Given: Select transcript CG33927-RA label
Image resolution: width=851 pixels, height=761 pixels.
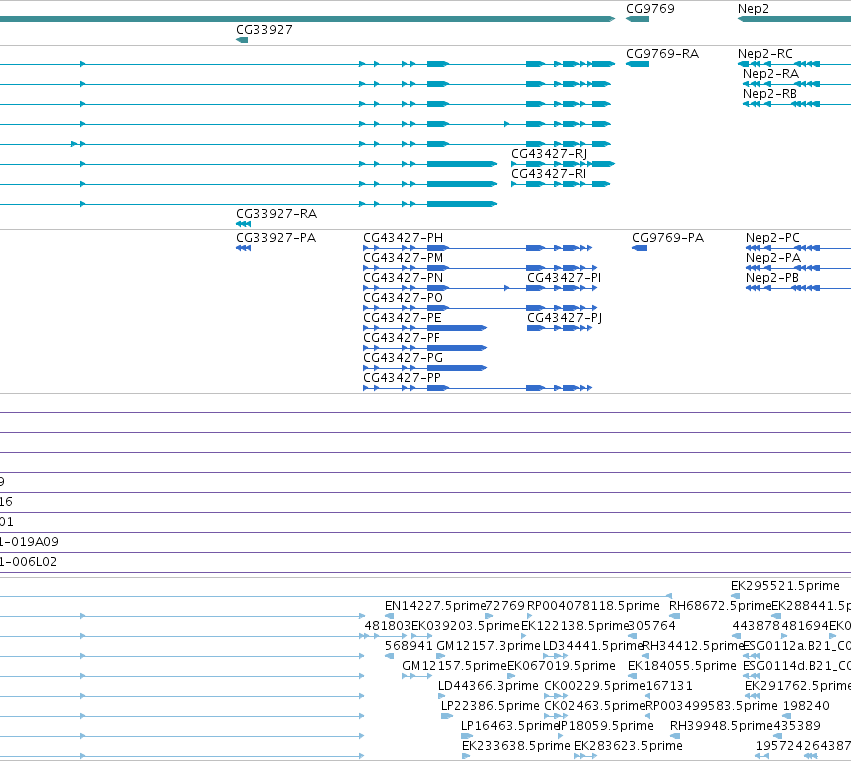Looking at the screenshot, I should [x=276, y=214].
